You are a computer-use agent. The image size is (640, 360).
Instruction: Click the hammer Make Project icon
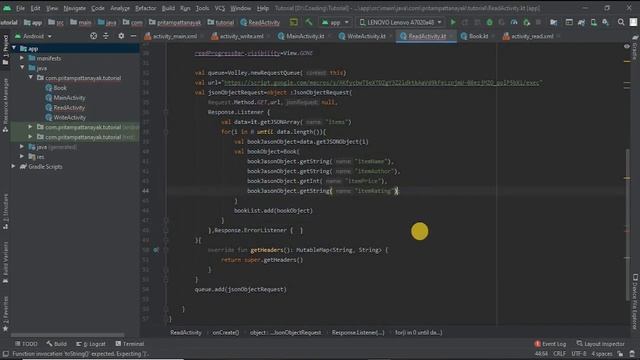[309, 22]
